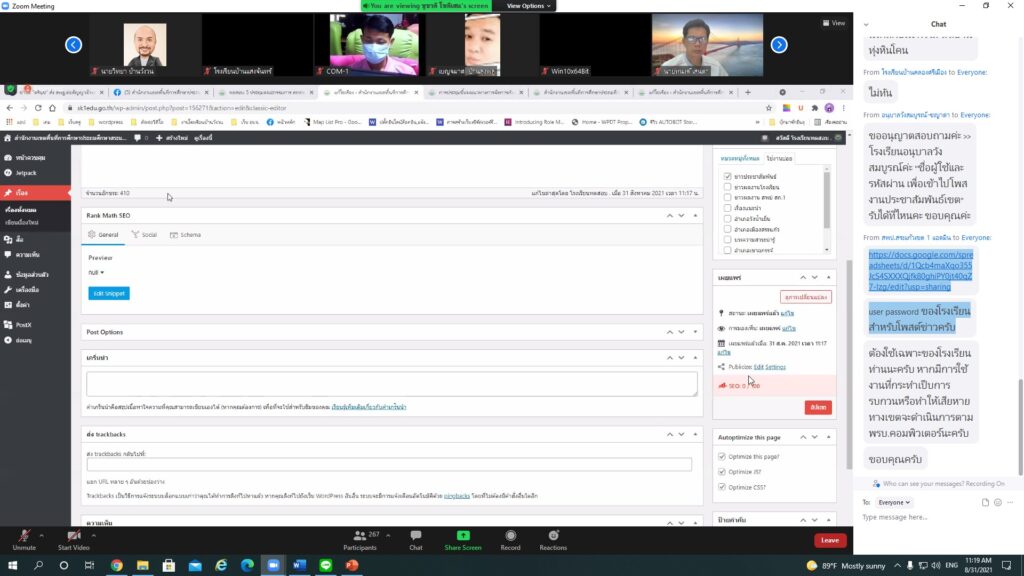Open Microsoft Word from the taskbar
This screenshot has width=1024, height=576.
click(x=299, y=565)
